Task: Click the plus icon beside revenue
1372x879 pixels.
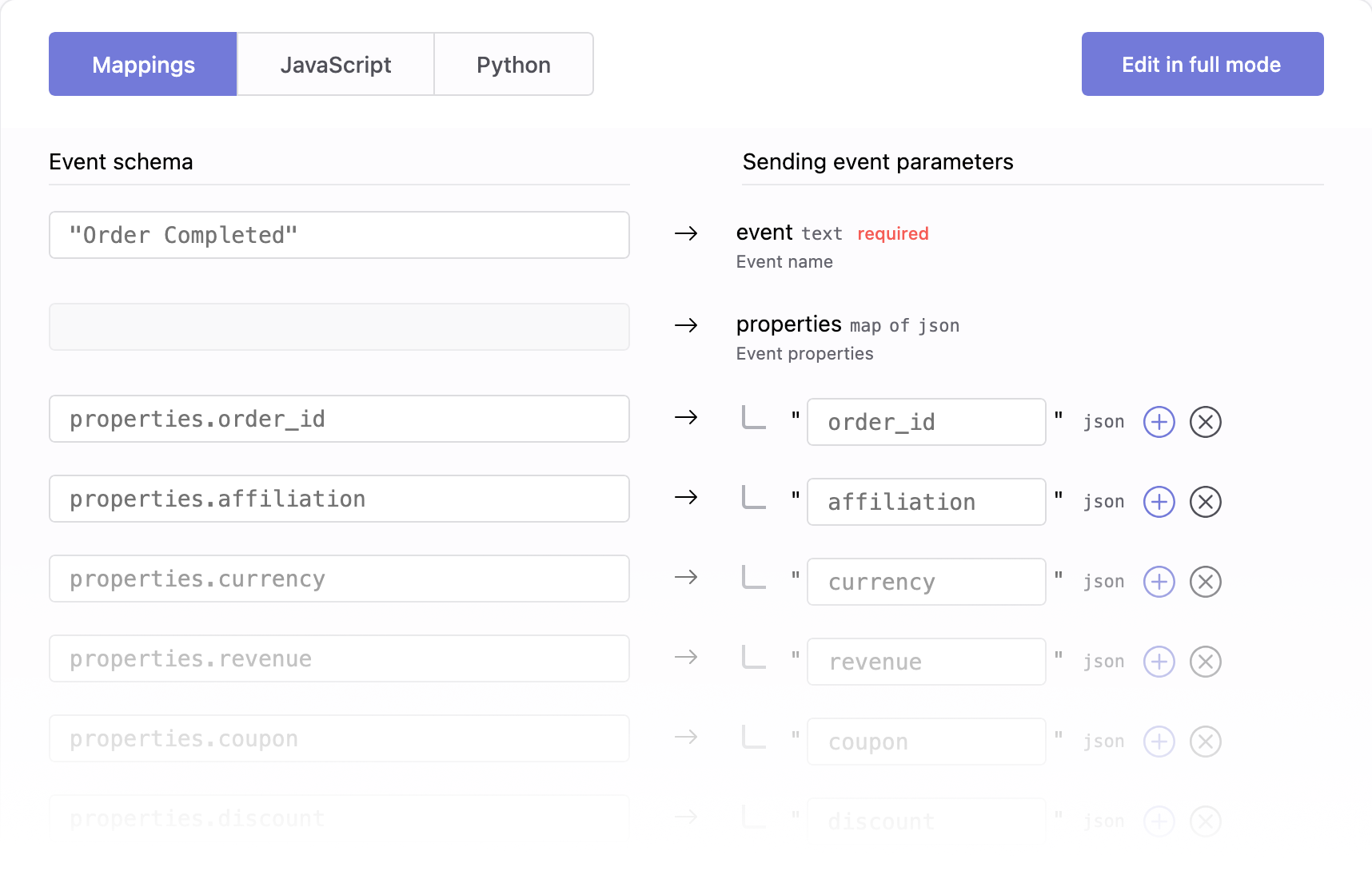Action: point(1159,662)
